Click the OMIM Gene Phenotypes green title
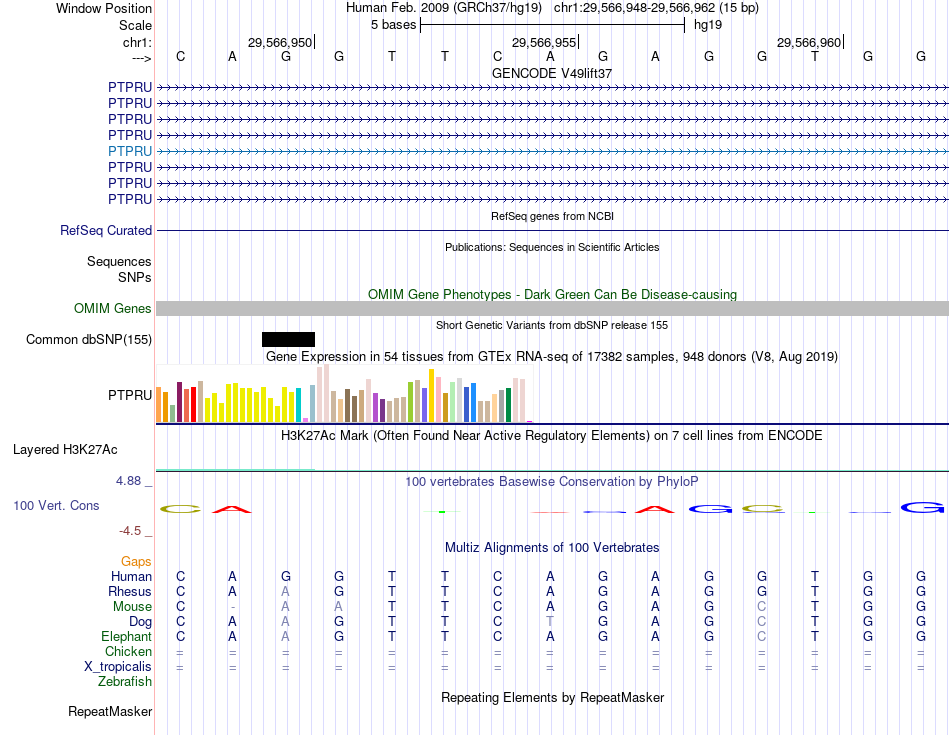Screen dimensions: 950x735 coord(552,294)
